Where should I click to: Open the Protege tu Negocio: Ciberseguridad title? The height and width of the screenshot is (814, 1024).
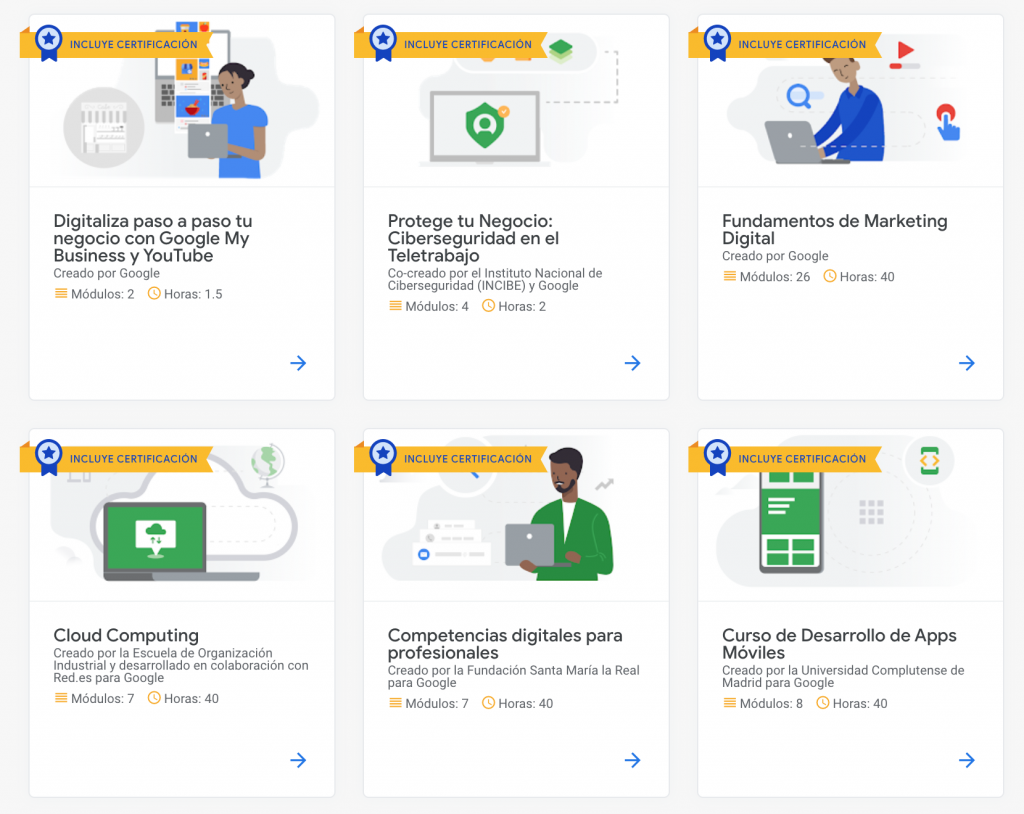473,238
